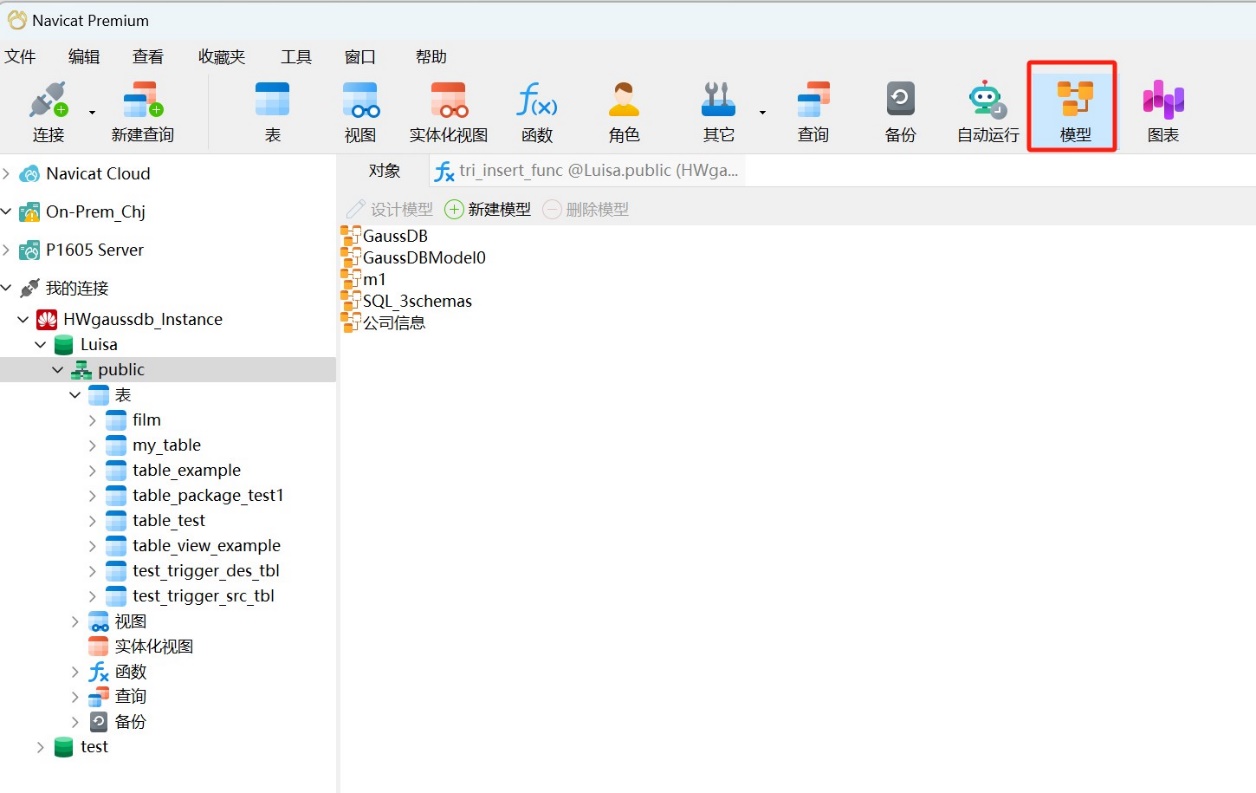Collapse the 表 tables folder
This screenshot has height=793, width=1256.
click(75, 395)
